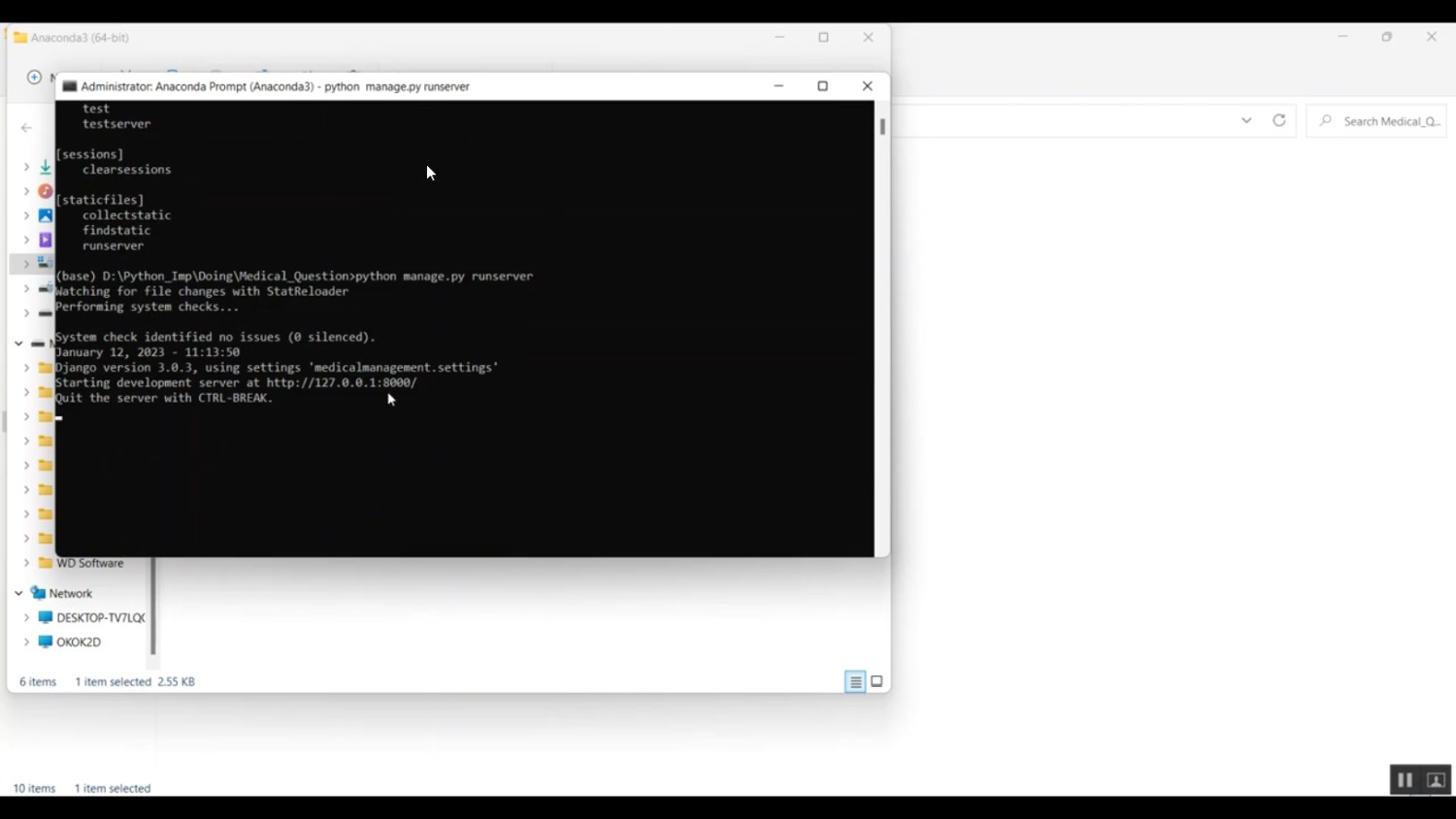The height and width of the screenshot is (819, 1456).
Task: Click the 'python manage.py runserver' command line
Action: pos(294,277)
